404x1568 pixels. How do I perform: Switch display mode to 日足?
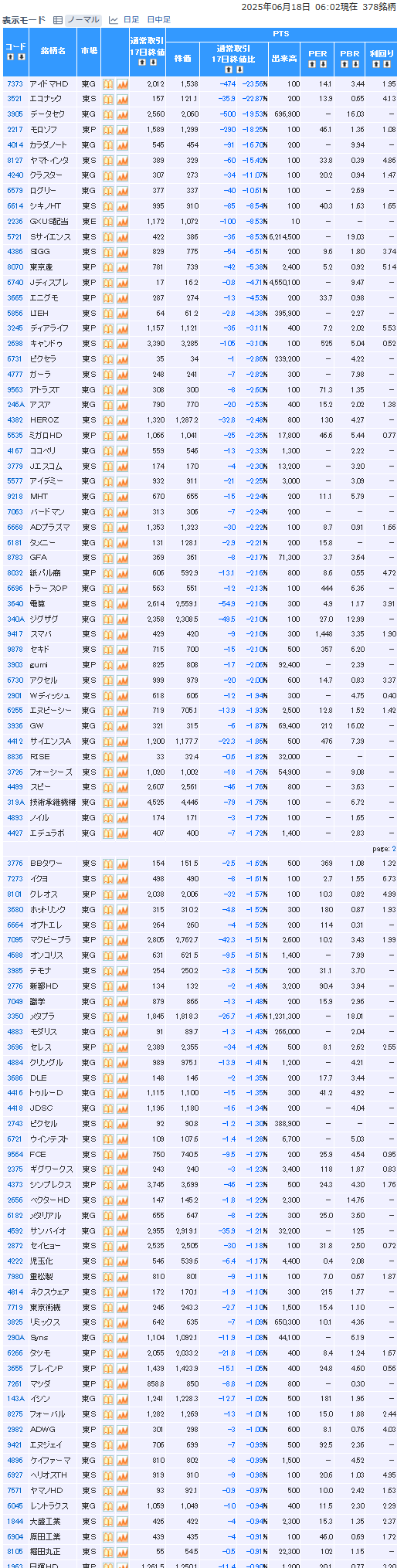(131, 20)
